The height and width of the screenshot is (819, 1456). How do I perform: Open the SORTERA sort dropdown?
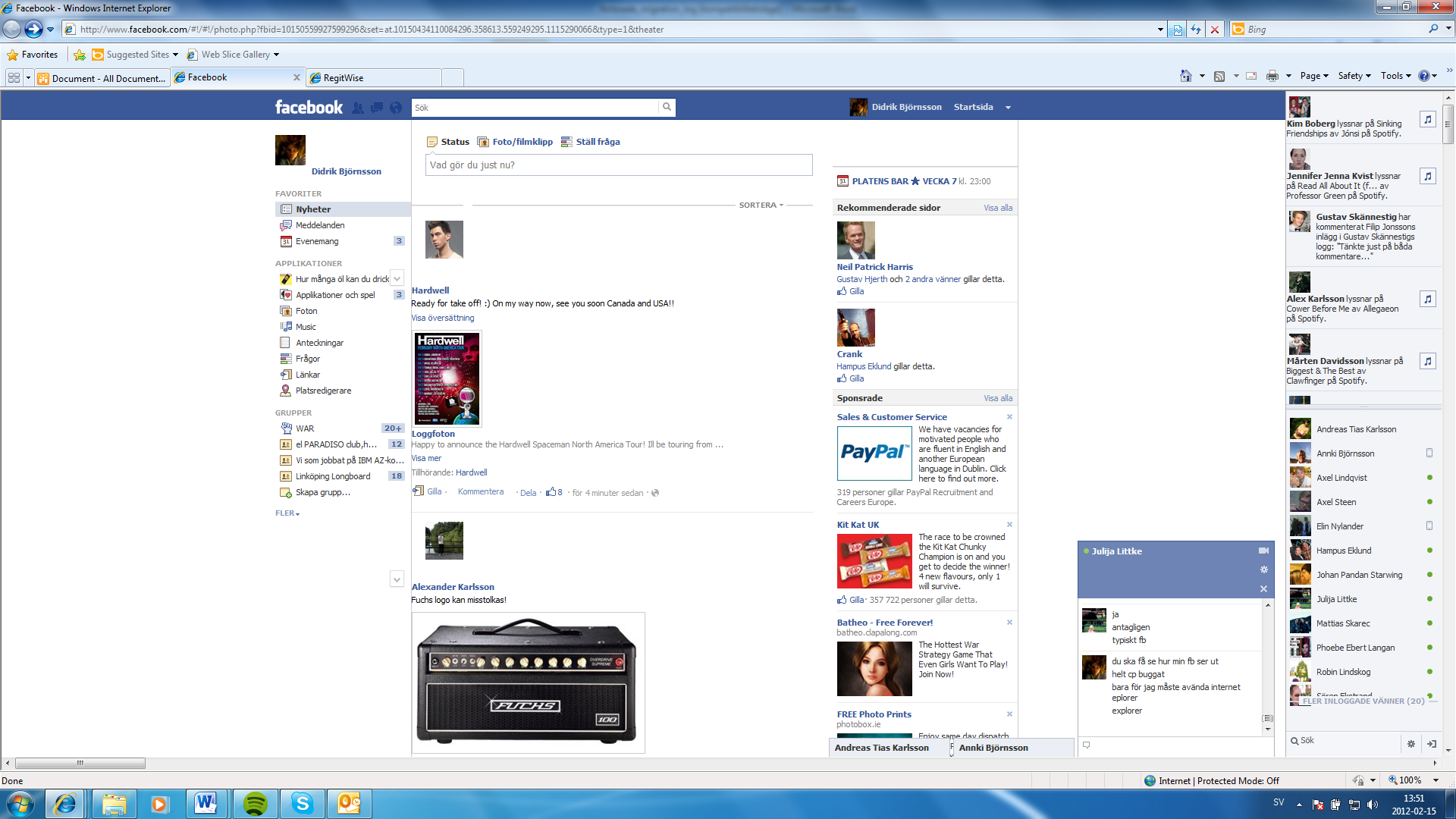coord(761,205)
